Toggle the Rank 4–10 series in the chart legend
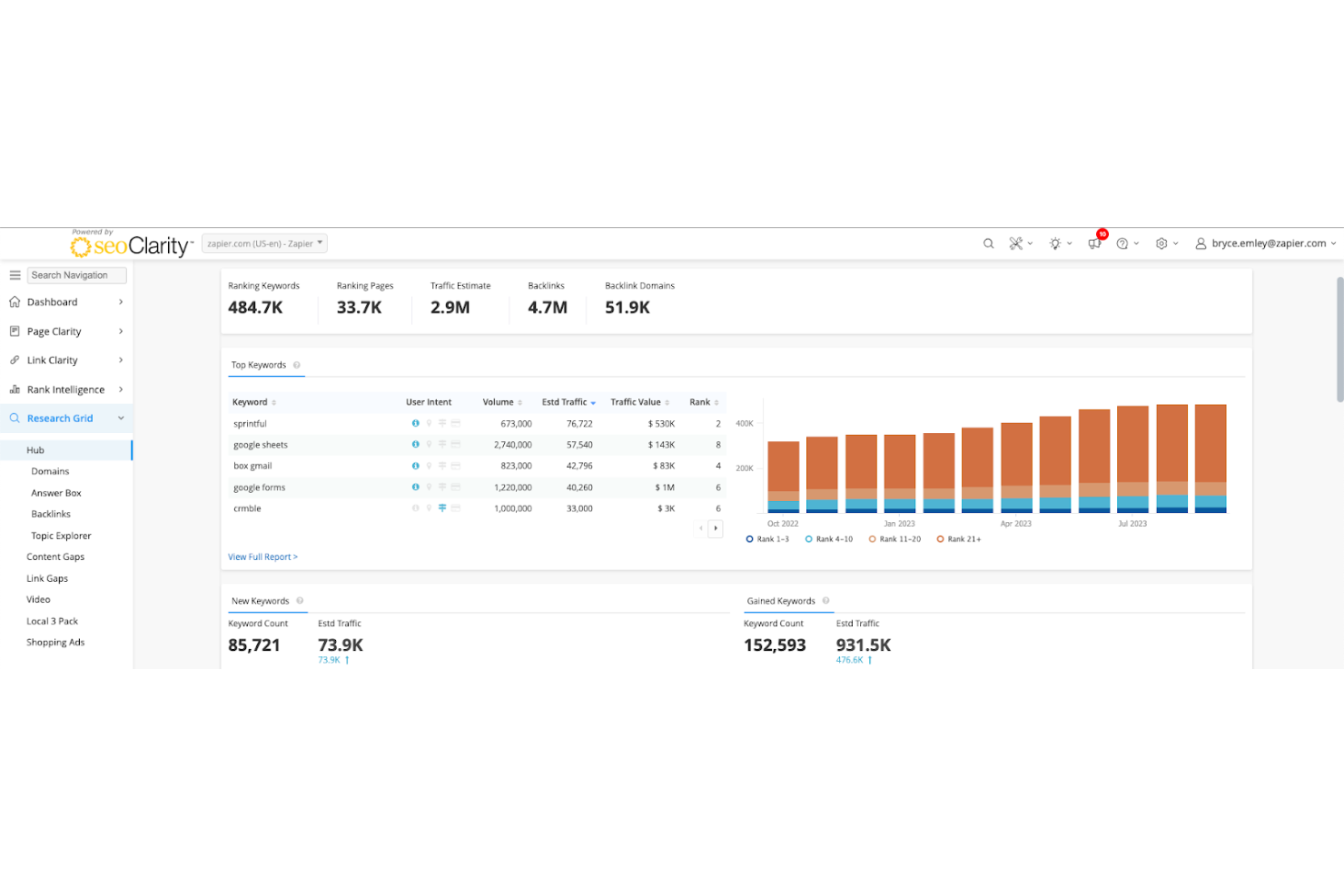The image size is (1344, 896). [829, 538]
